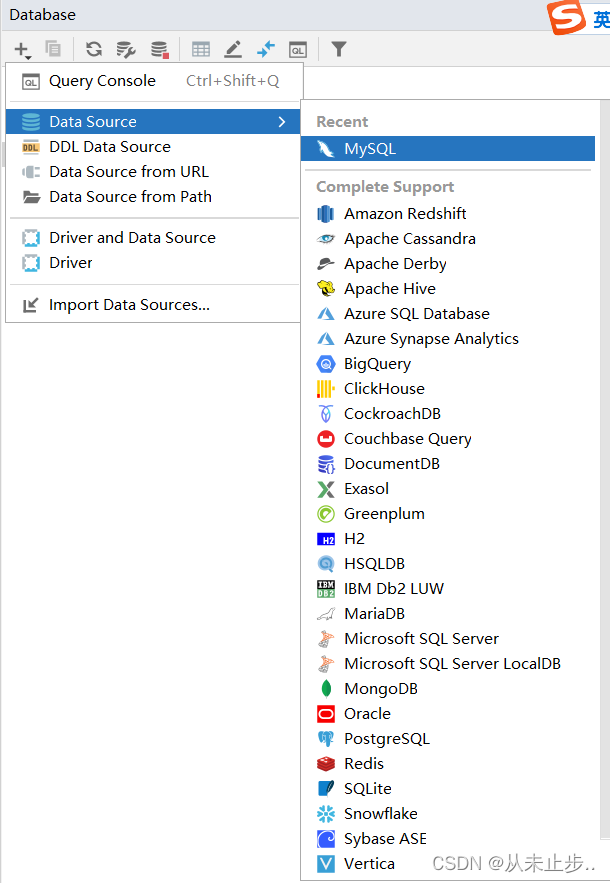The height and width of the screenshot is (883, 610).
Task: Click the MongoDB leaf icon
Action: click(x=326, y=689)
